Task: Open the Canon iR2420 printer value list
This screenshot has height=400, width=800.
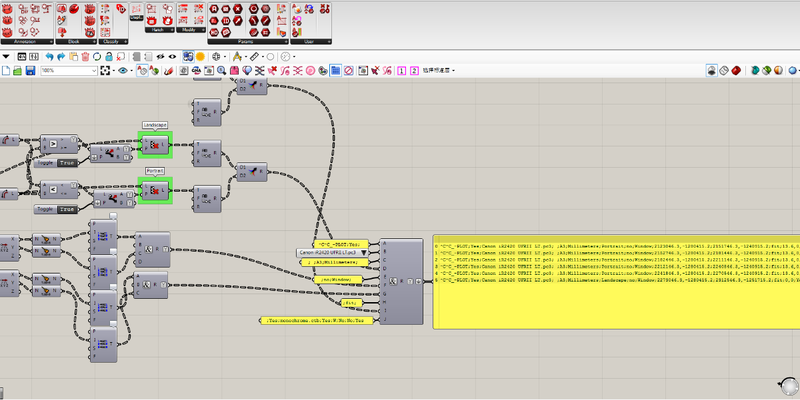Action: (334, 254)
